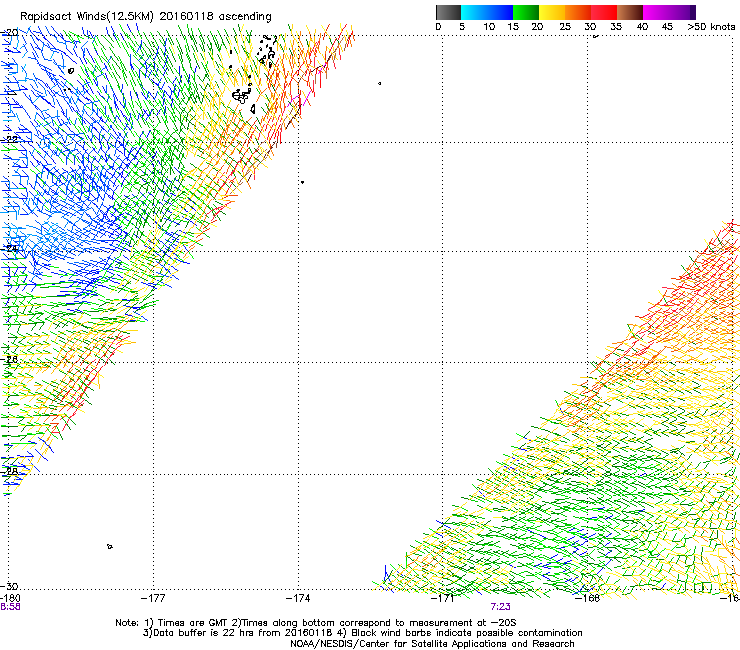Click the cyan 5-10 knots color bar segment
The image size is (740, 650).
tap(474, 12)
